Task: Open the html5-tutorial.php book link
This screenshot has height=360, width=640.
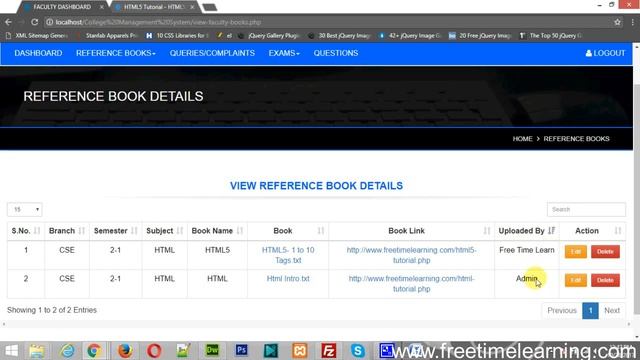Action: point(411,255)
